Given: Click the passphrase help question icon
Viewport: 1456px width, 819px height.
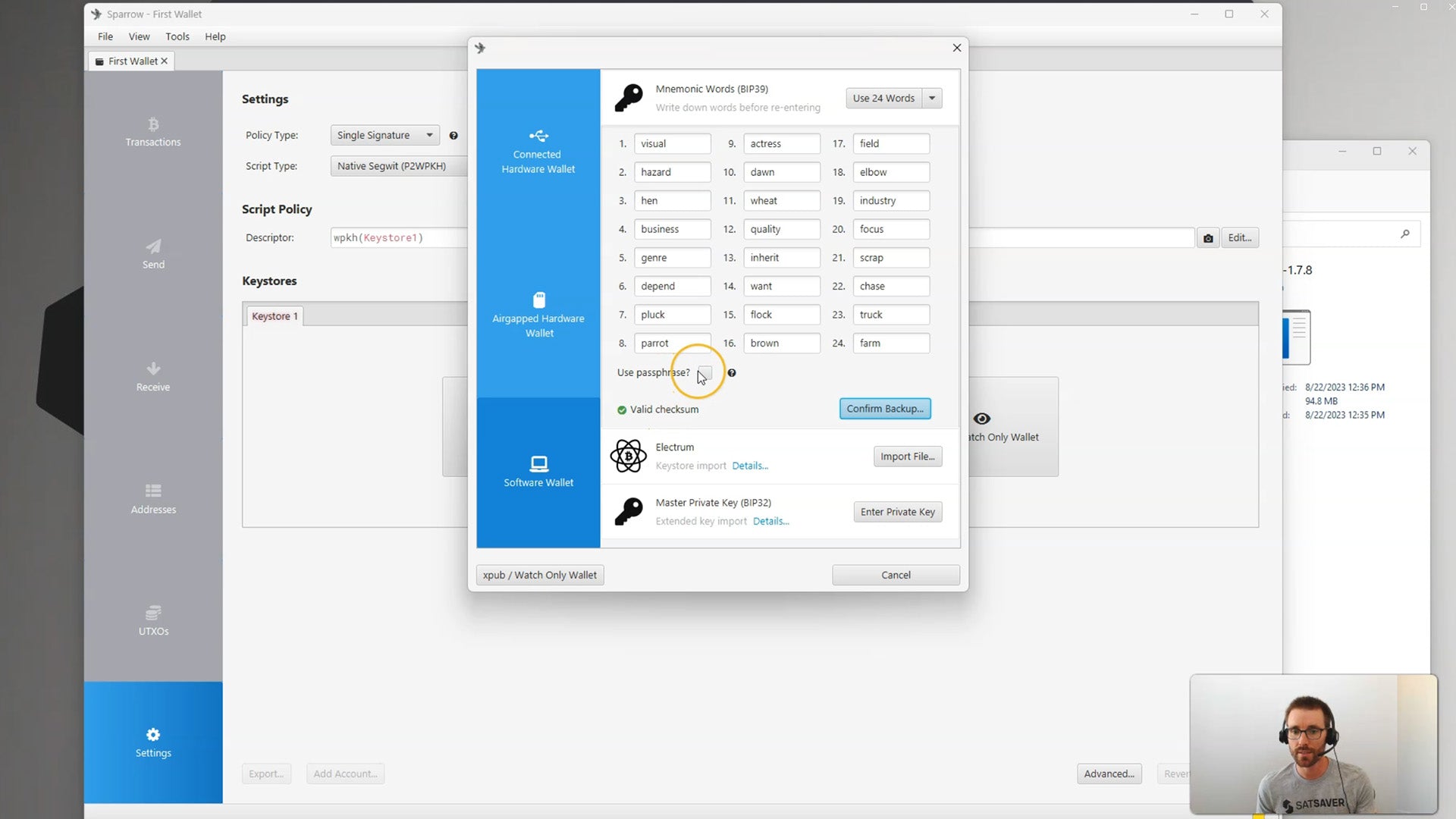Looking at the screenshot, I should (731, 373).
